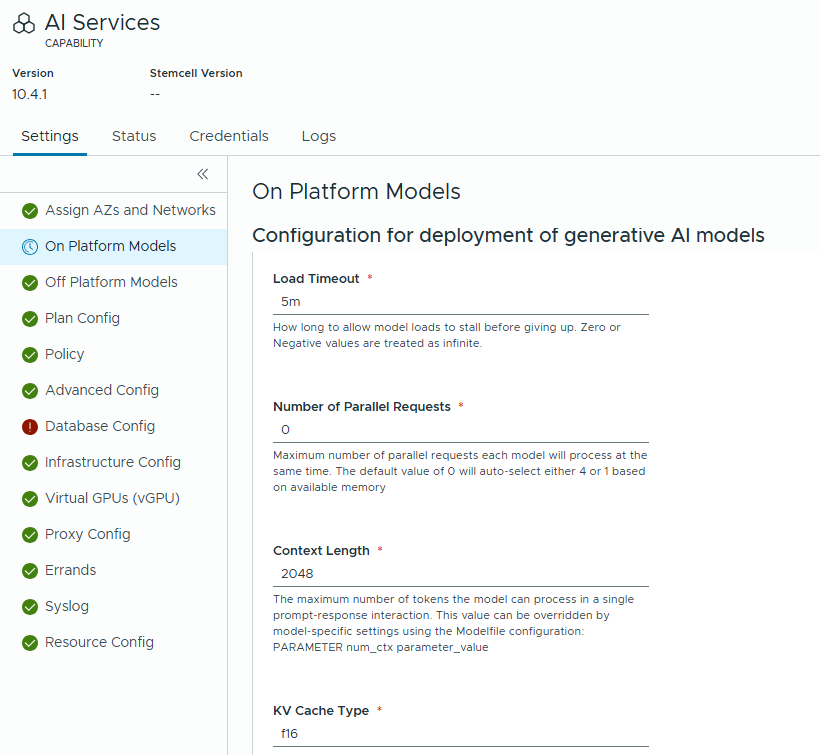Click the green check icon beside Plan Config
820x755 pixels.
(30, 319)
